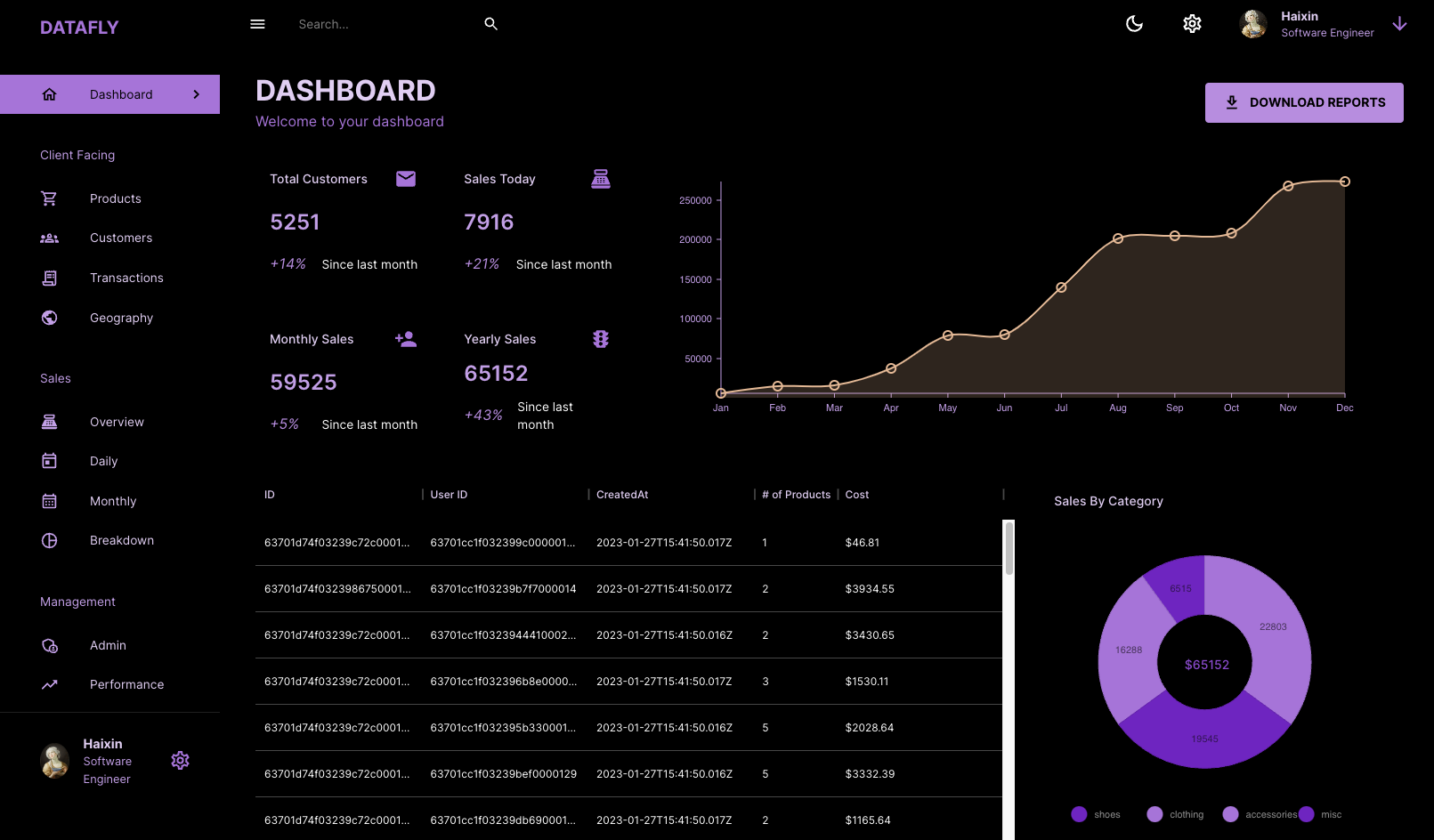Click the Download Reports button
Image resolution: width=1434 pixels, height=840 pixels.
[x=1303, y=102]
